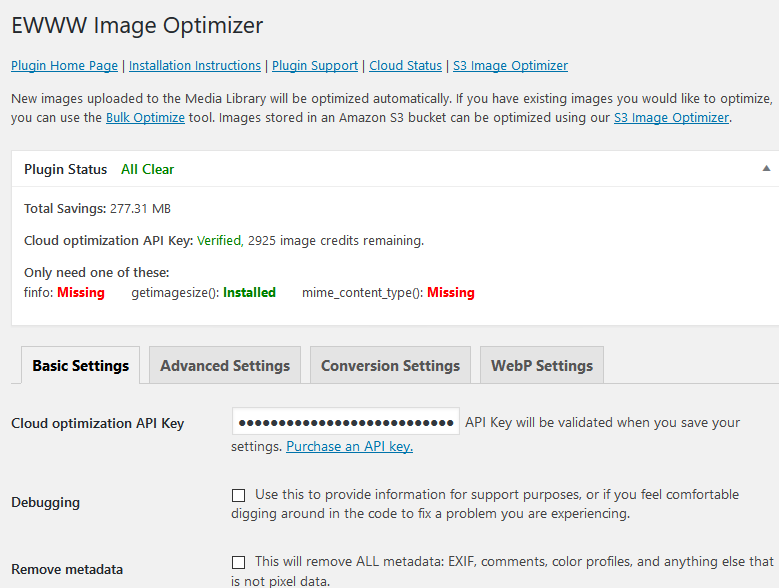The height and width of the screenshot is (588, 779).
Task: Open the Bulk Optimize tool link
Action: [x=145, y=118]
